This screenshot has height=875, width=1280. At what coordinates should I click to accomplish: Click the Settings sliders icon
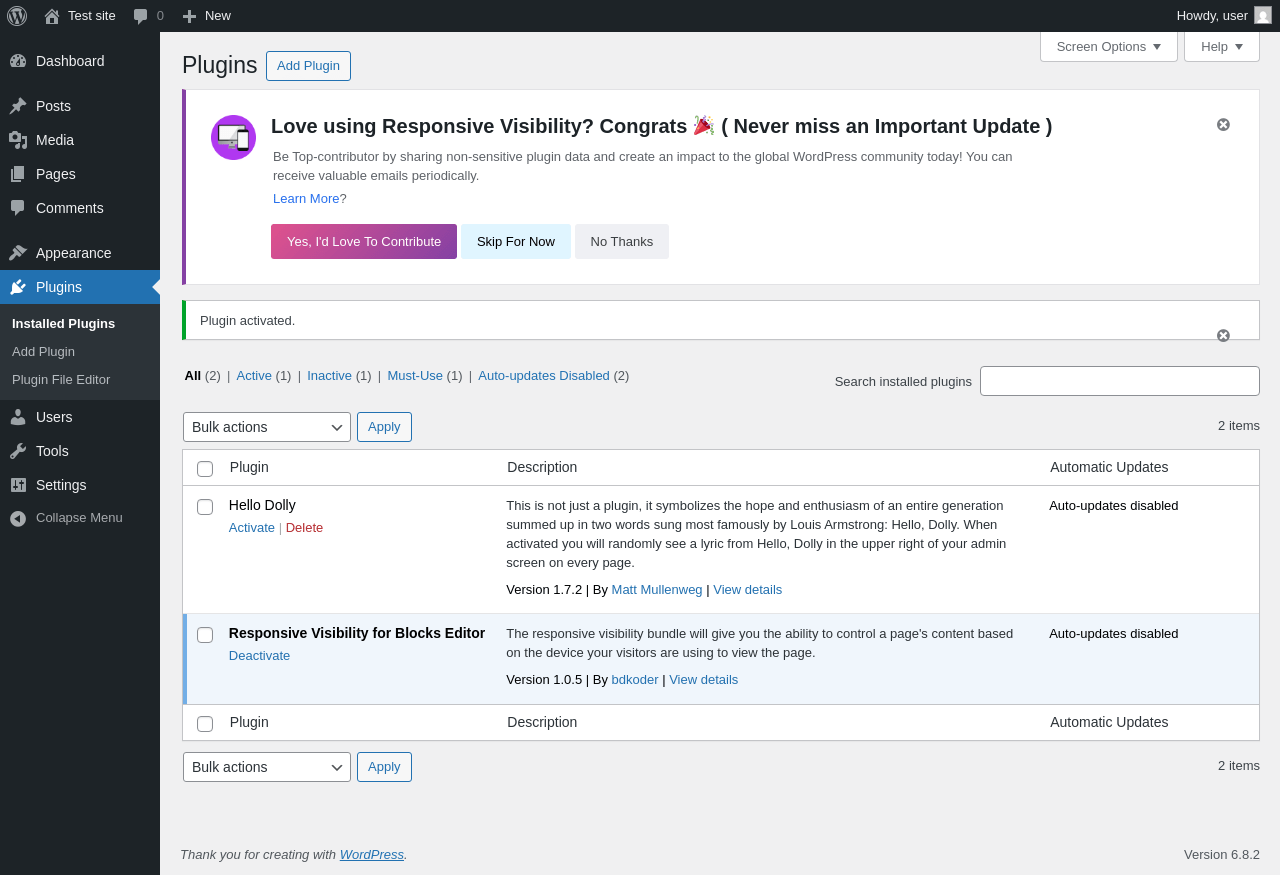point(18,485)
